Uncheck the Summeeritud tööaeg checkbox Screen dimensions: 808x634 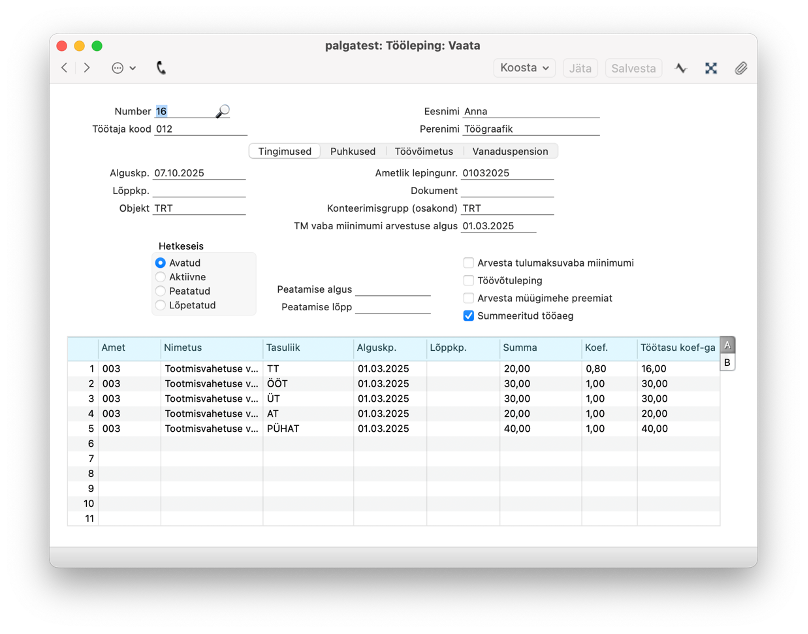click(x=468, y=315)
